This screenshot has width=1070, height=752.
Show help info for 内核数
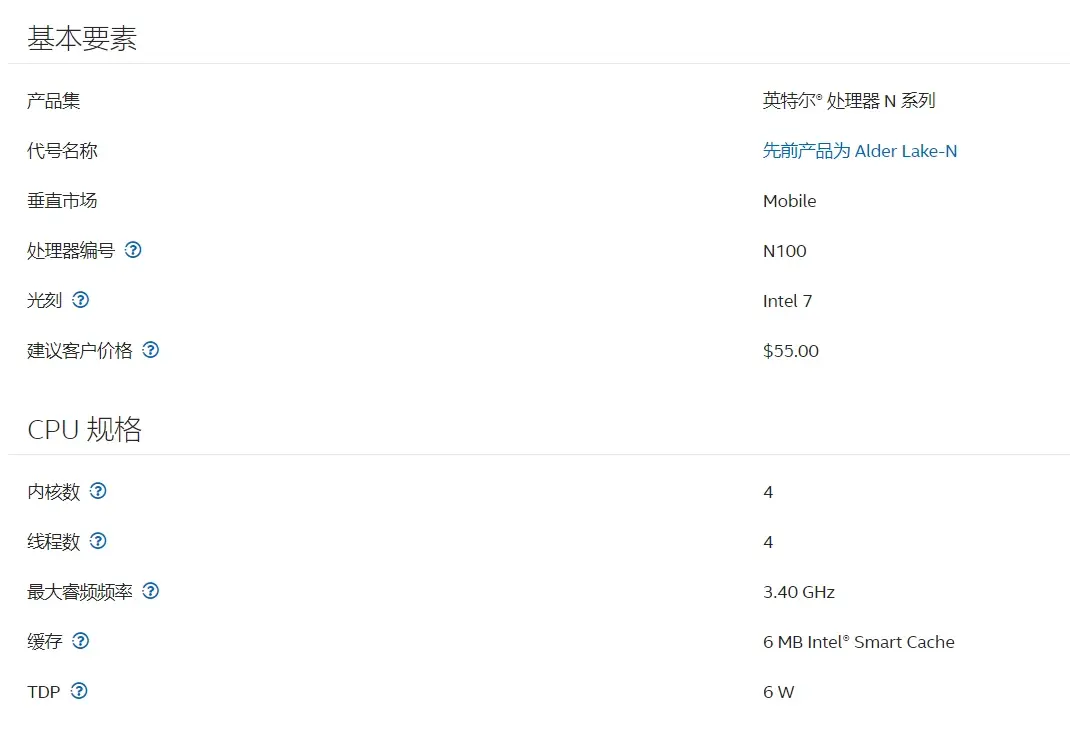[98, 491]
